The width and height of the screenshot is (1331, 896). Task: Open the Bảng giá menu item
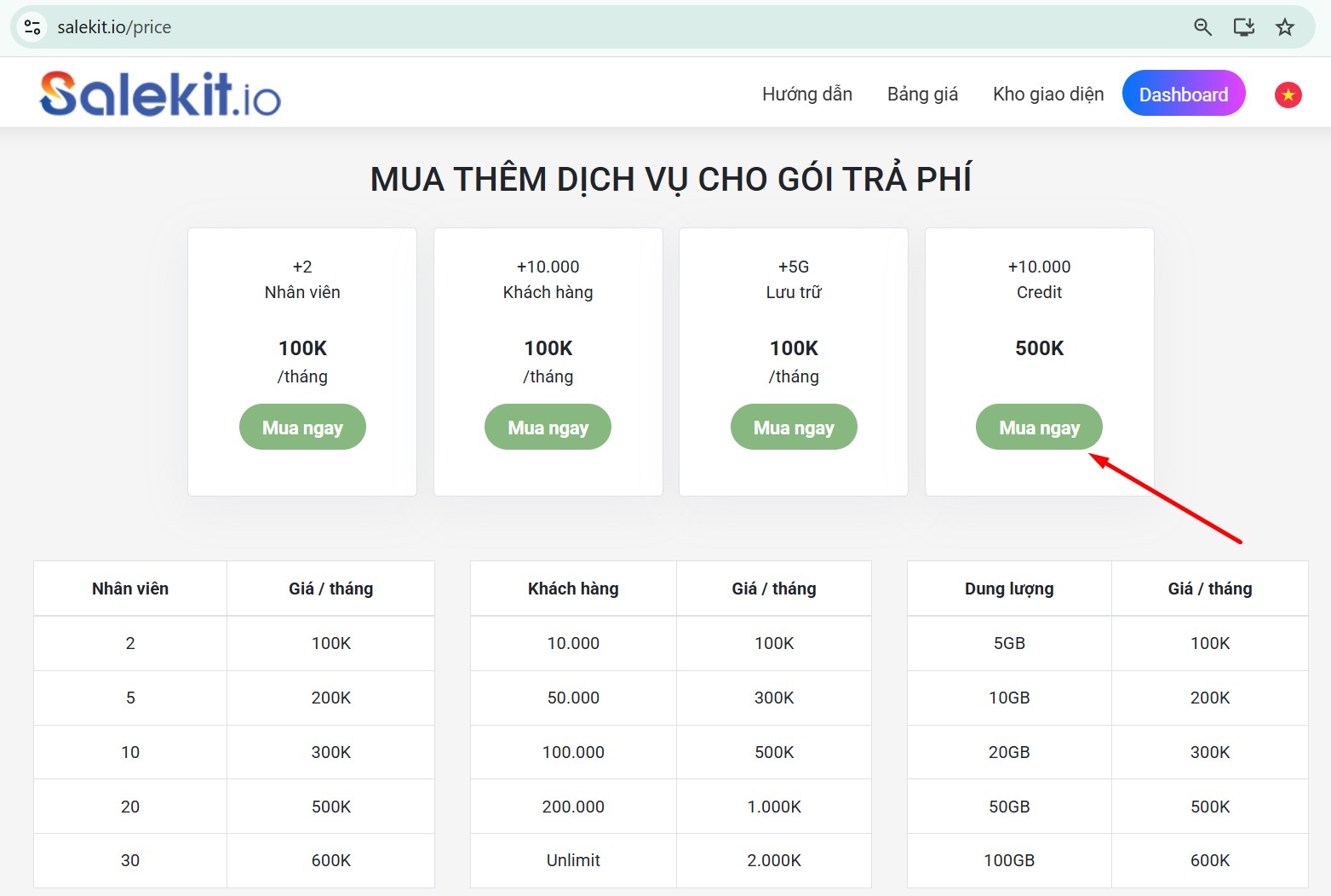pos(922,95)
